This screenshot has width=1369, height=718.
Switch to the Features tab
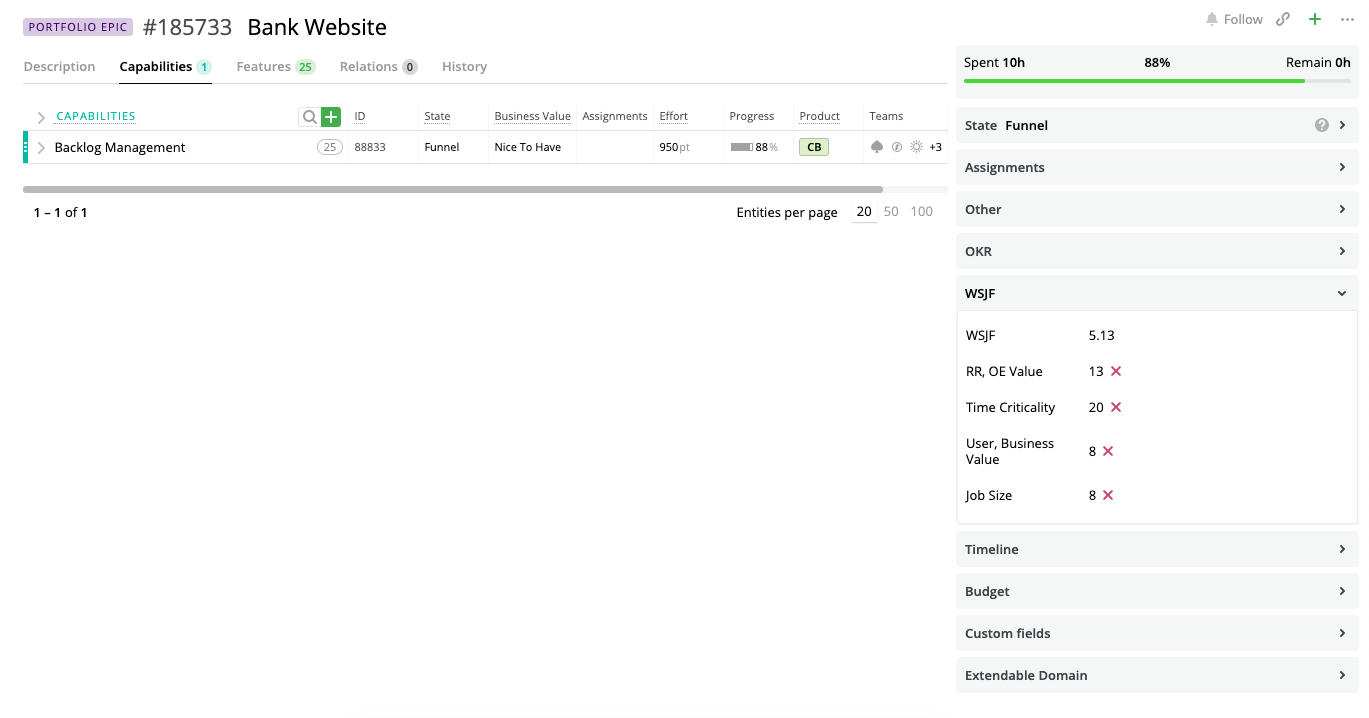point(264,67)
